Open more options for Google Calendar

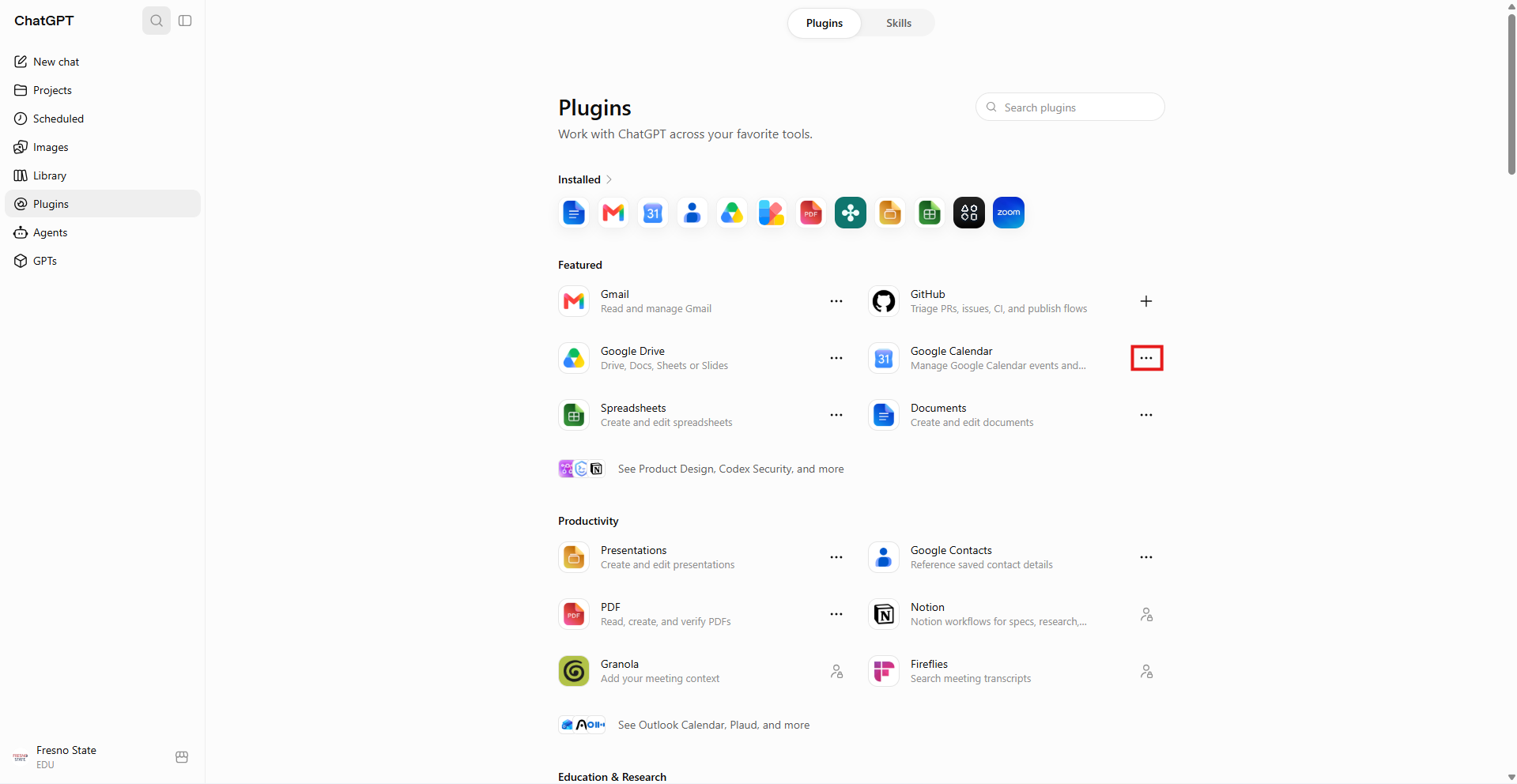[x=1146, y=358]
